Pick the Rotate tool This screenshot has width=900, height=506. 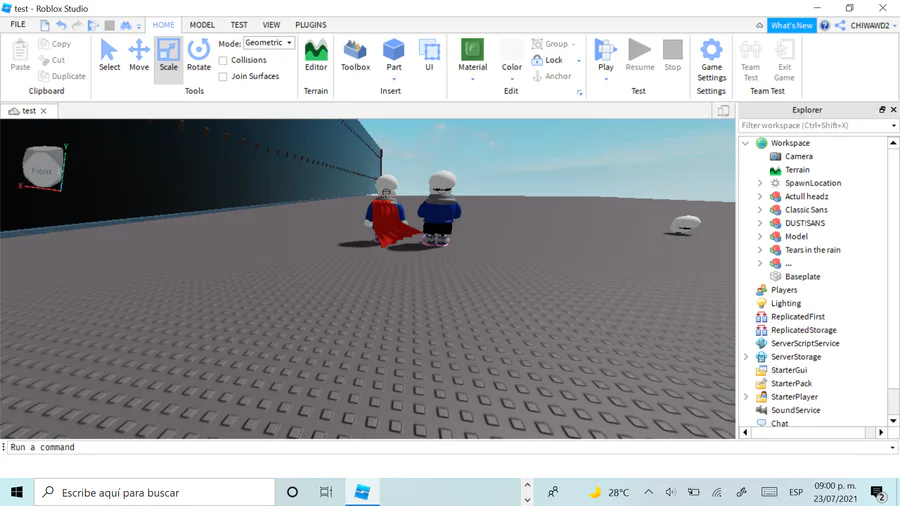click(199, 55)
